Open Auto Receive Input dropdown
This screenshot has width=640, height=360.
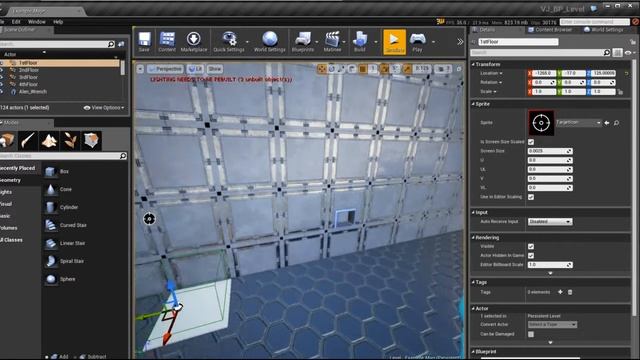pos(550,222)
